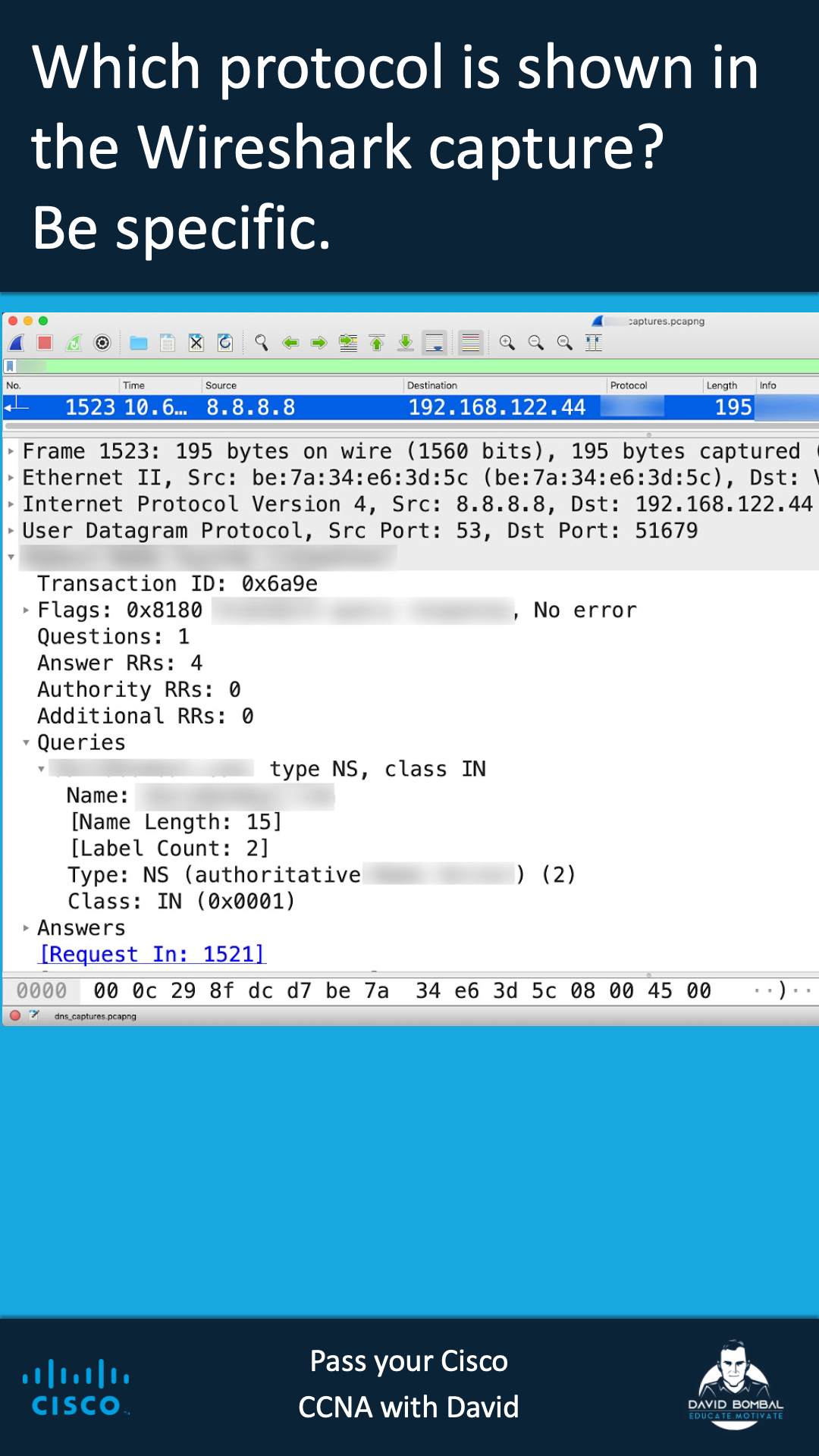Sort by the Protocol column header
The height and width of the screenshot is (1456, 819).
pos(655,385)
